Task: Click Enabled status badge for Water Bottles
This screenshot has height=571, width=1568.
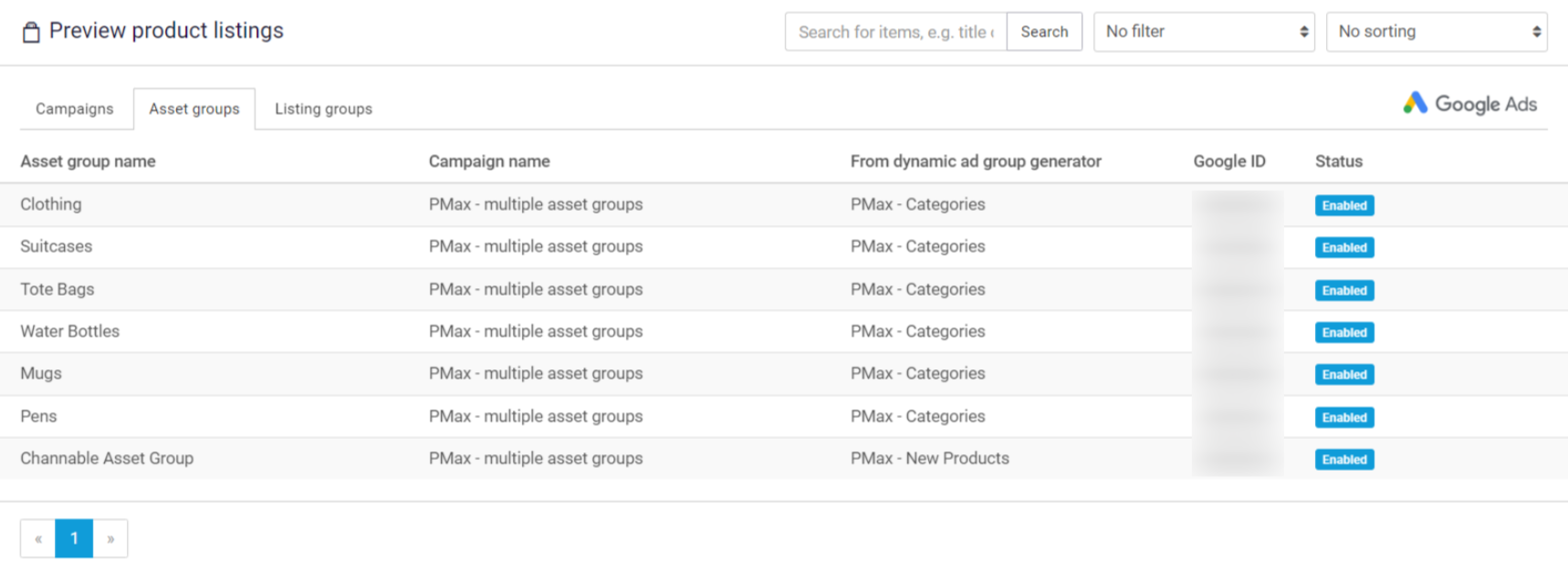Action: pos(1343,333)
